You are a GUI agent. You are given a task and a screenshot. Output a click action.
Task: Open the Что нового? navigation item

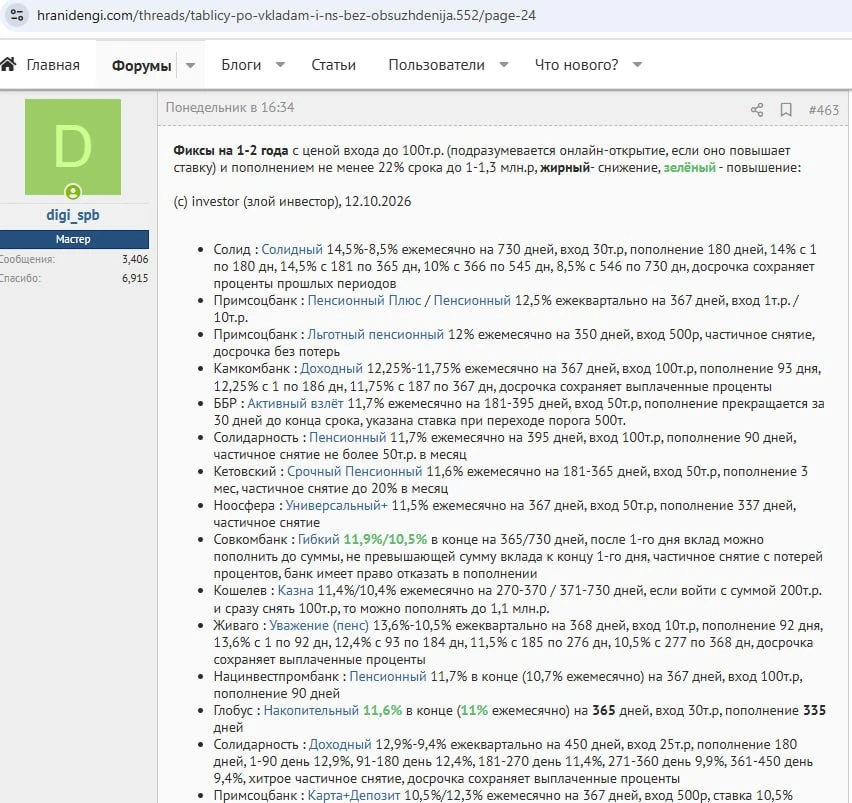coord(576,65)
